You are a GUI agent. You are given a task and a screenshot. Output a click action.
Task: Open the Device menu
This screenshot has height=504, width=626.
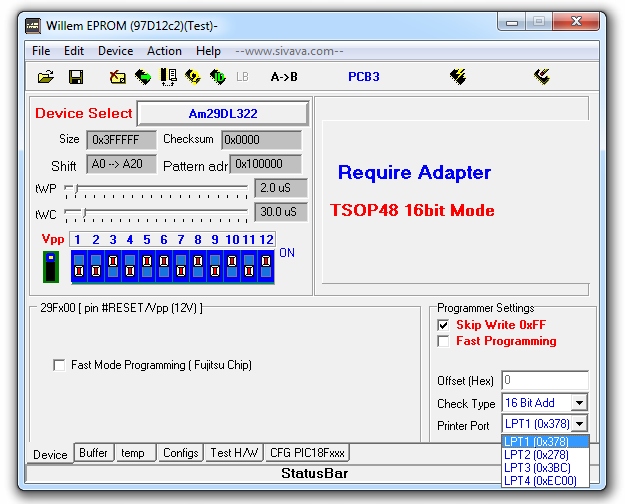click(115, 51)
